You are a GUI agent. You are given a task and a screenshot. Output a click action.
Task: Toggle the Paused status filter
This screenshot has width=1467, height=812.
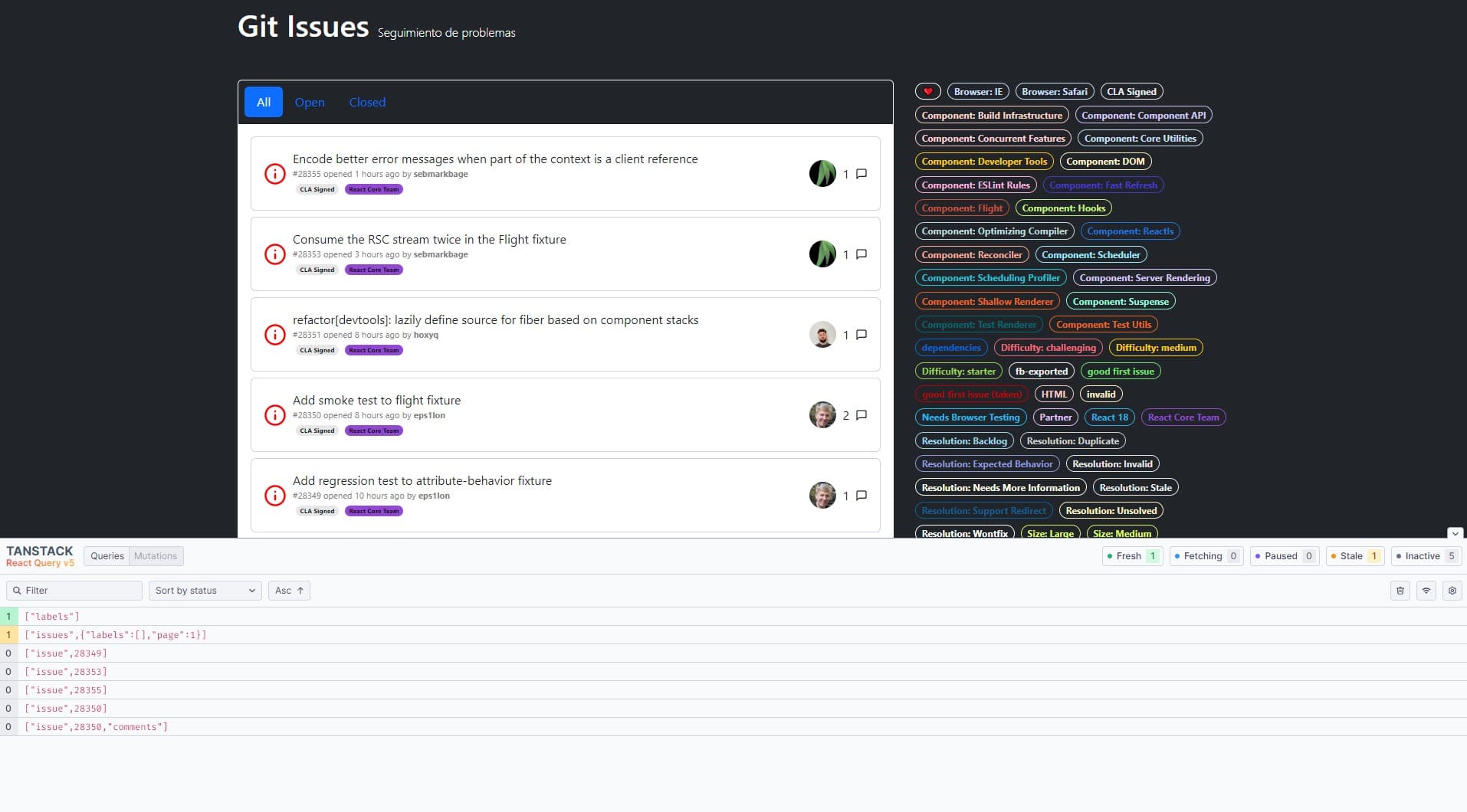1285,556
